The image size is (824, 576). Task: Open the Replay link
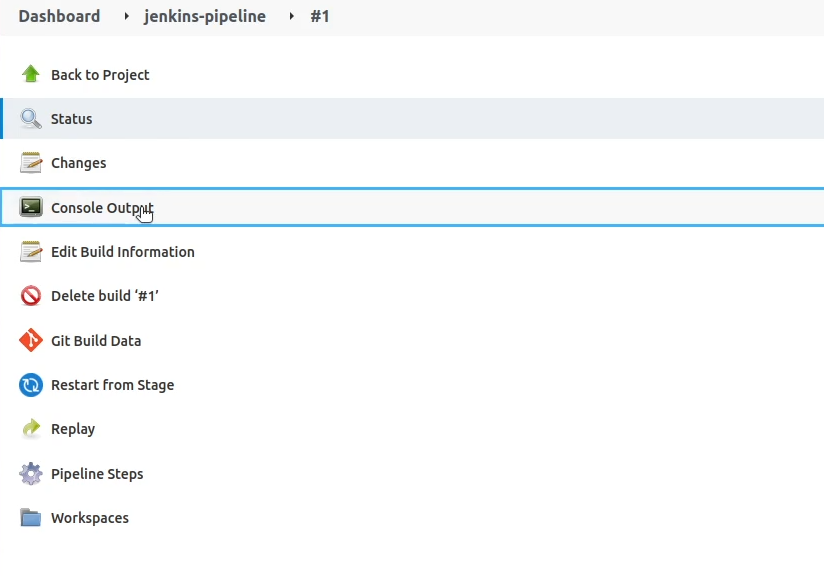click(73, 429)
